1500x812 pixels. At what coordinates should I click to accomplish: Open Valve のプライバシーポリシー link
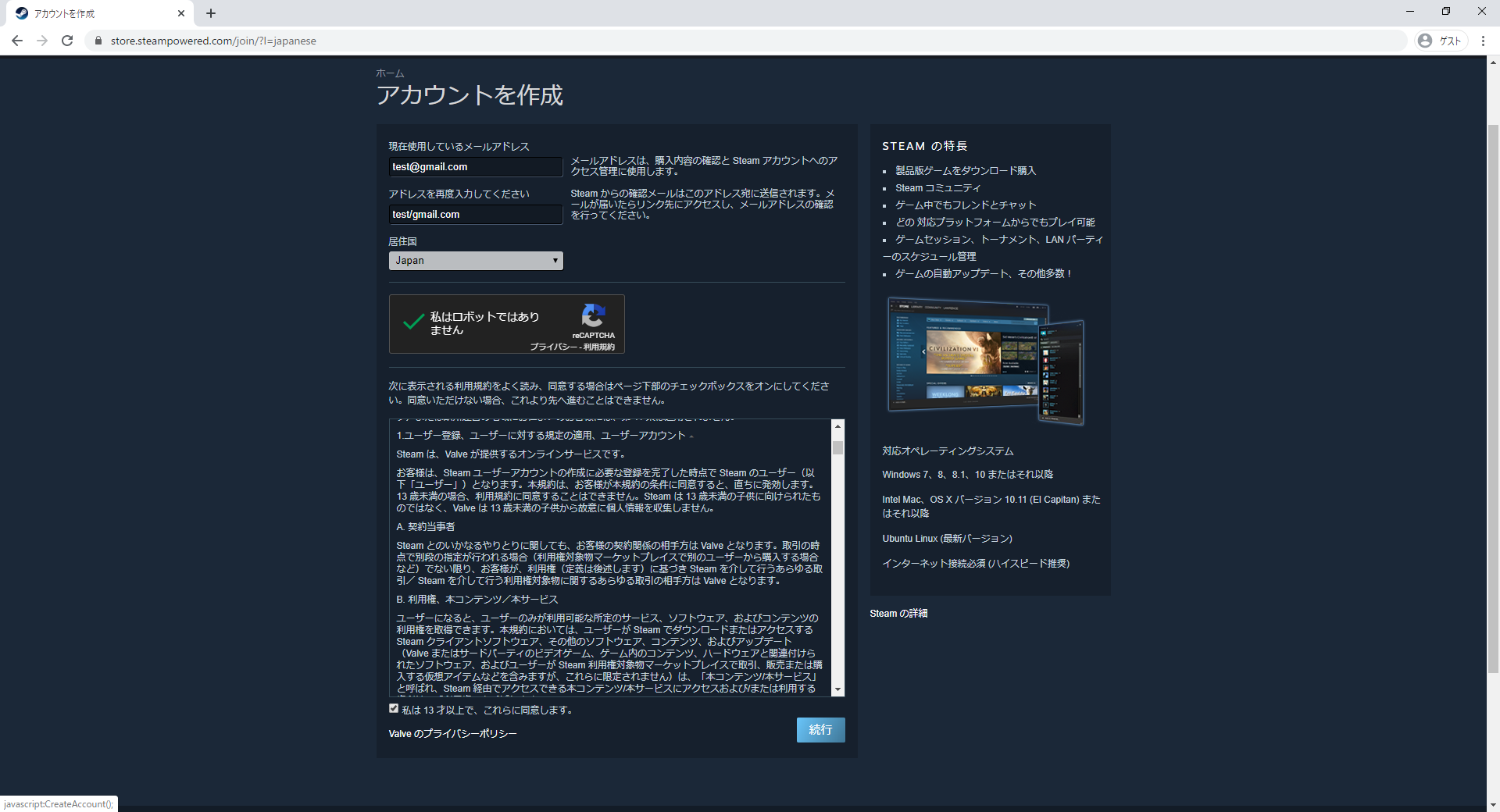pos(453,734)
